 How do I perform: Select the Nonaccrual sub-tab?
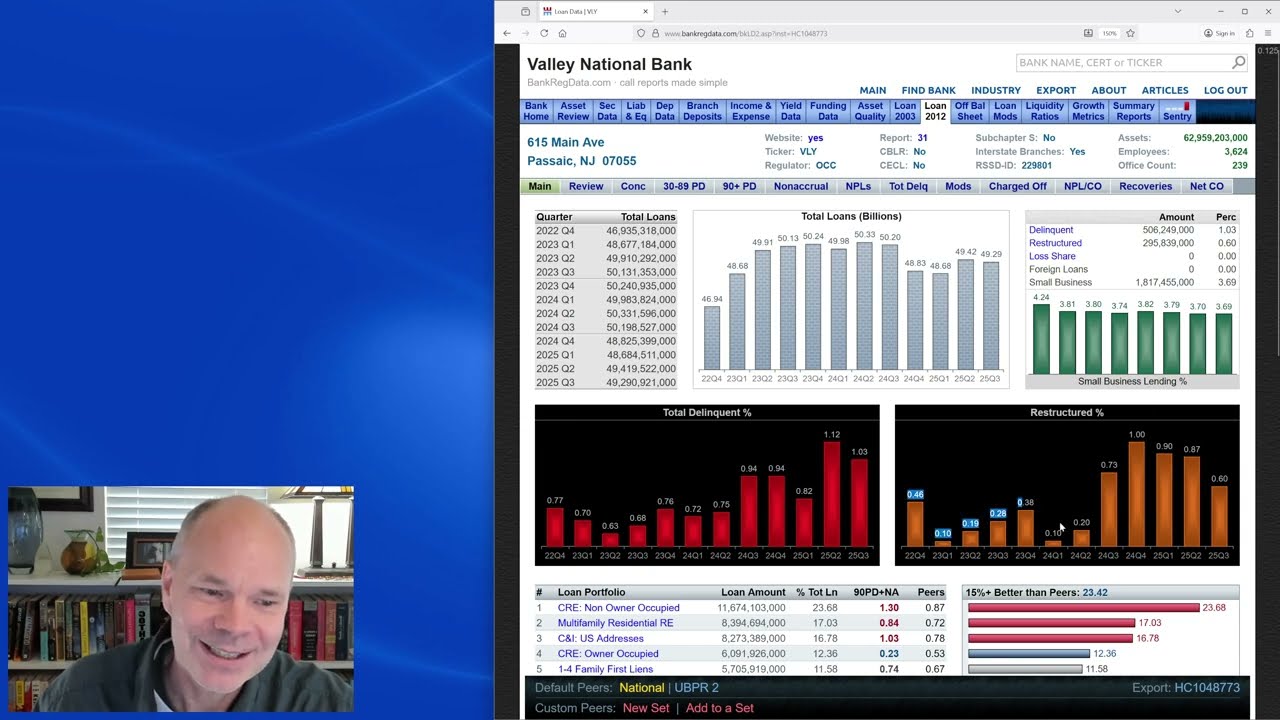click(801, 186)
